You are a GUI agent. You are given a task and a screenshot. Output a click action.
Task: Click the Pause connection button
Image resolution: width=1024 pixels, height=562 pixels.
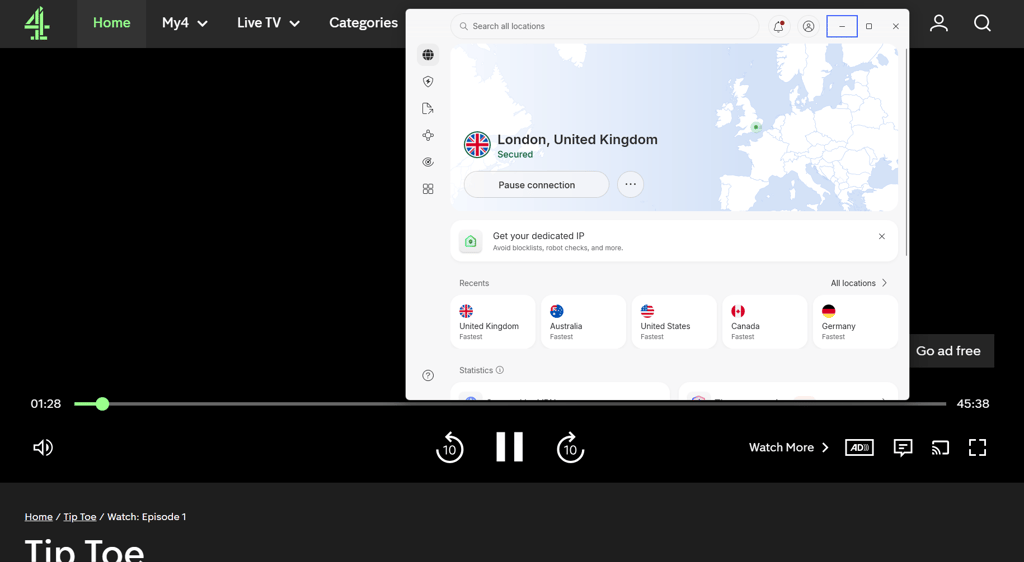[x=536, y=185]
